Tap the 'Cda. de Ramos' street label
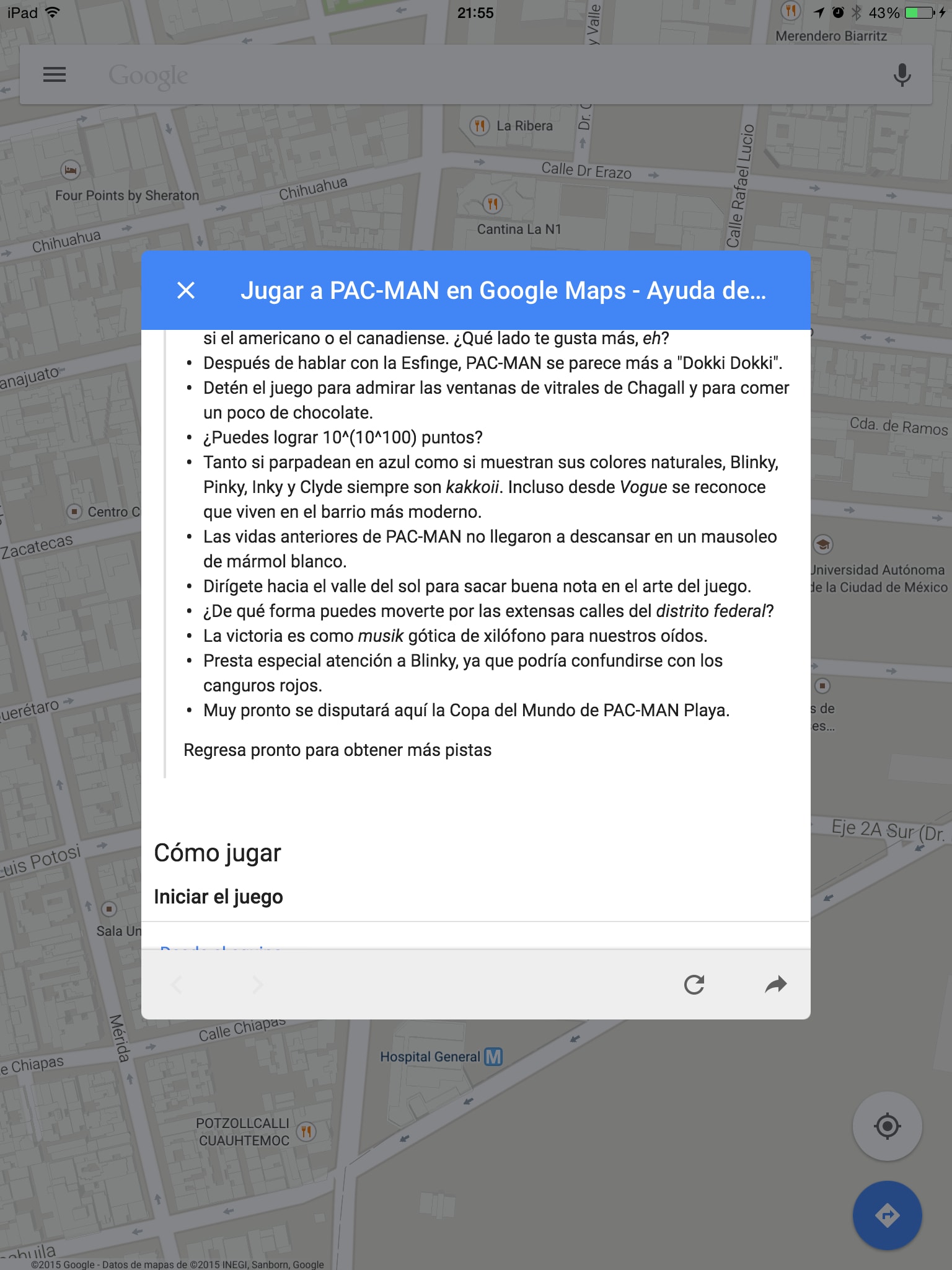The image size is (952, 1270). point(899,426)
